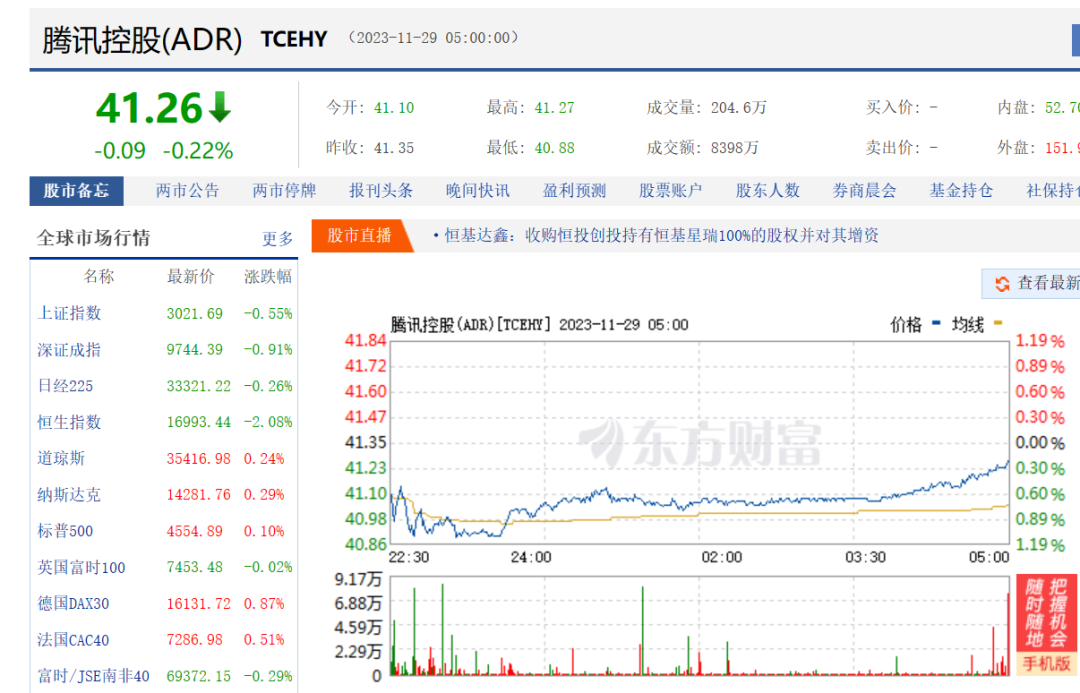Image resolution: width=1080 pixels, height=693 pixels.
Task: Click the TCEHY ticker symbol
Action: (294, 39)
